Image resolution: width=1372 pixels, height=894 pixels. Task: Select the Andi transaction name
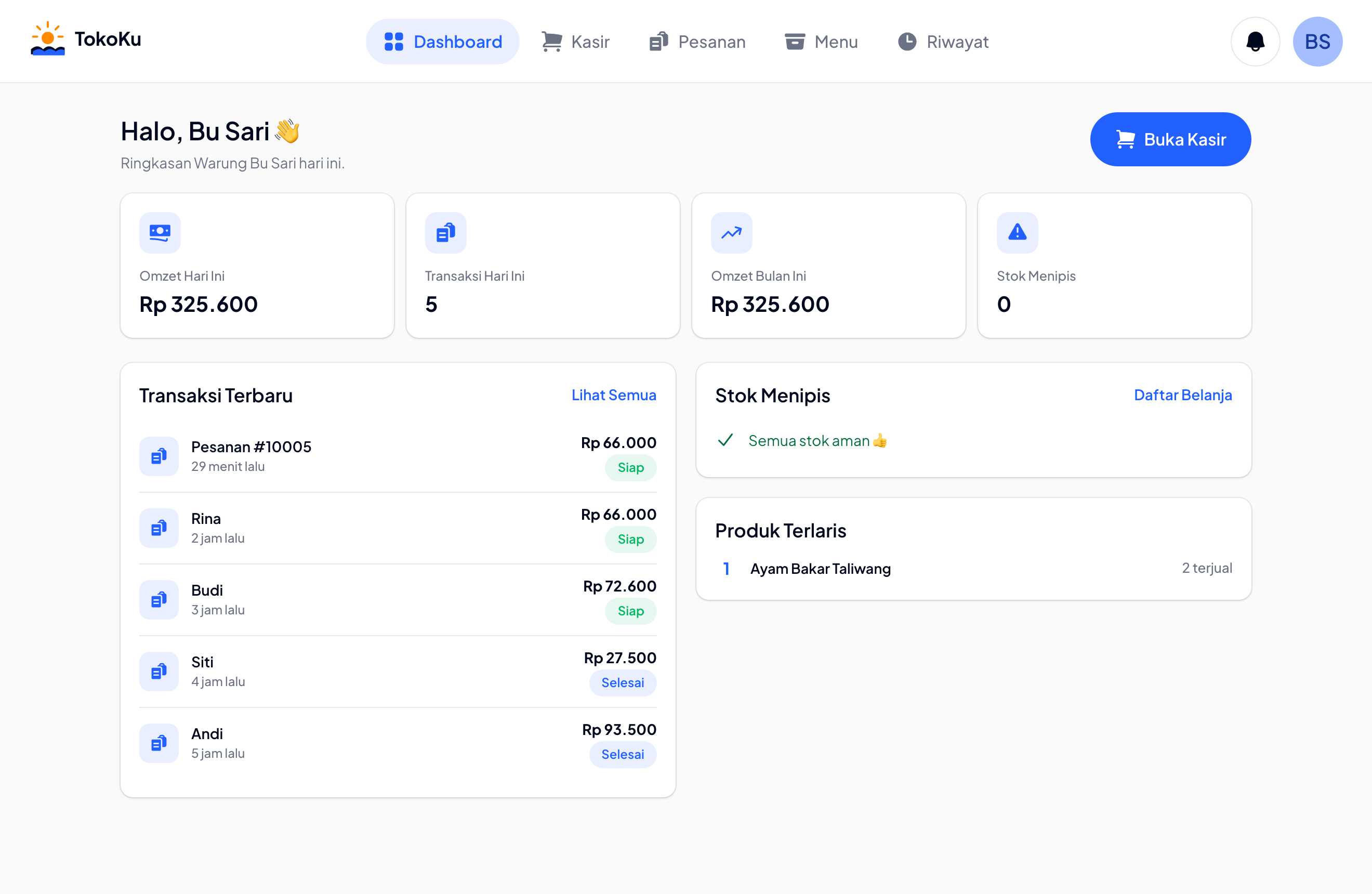click(x=207, y=734)
